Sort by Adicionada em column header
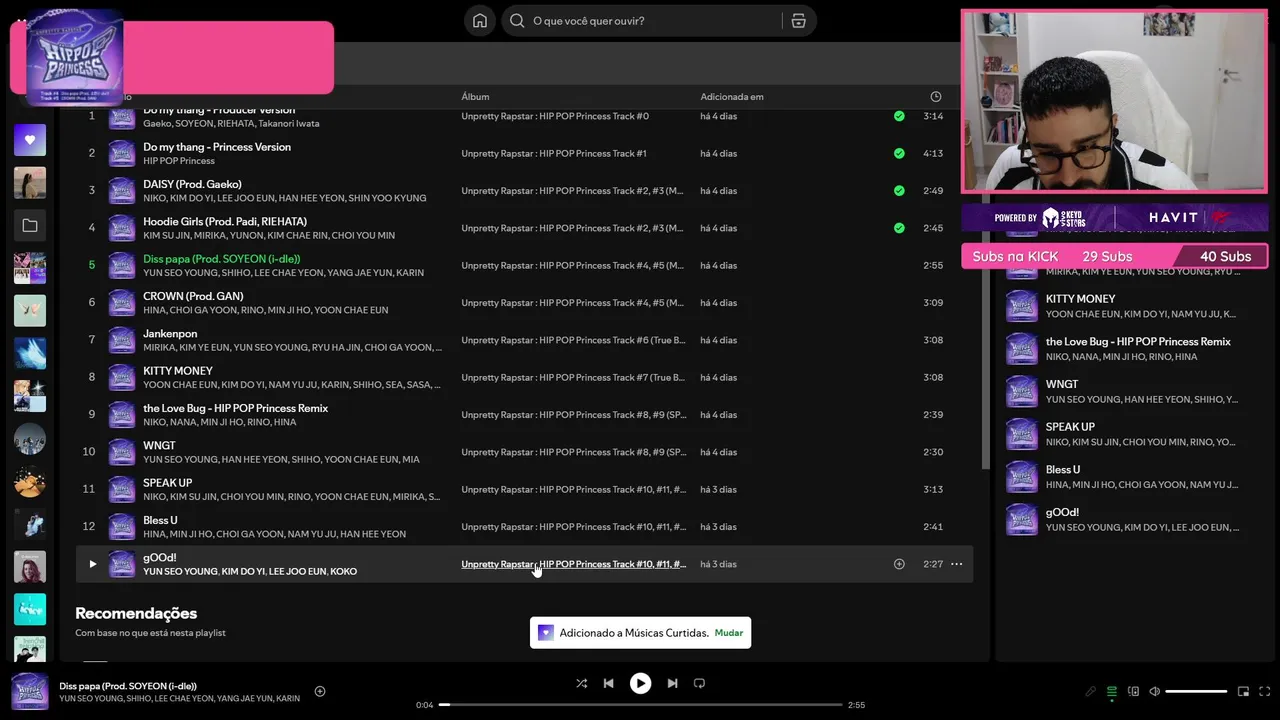The image size is (1280, 720). click(x=732, y=97)
